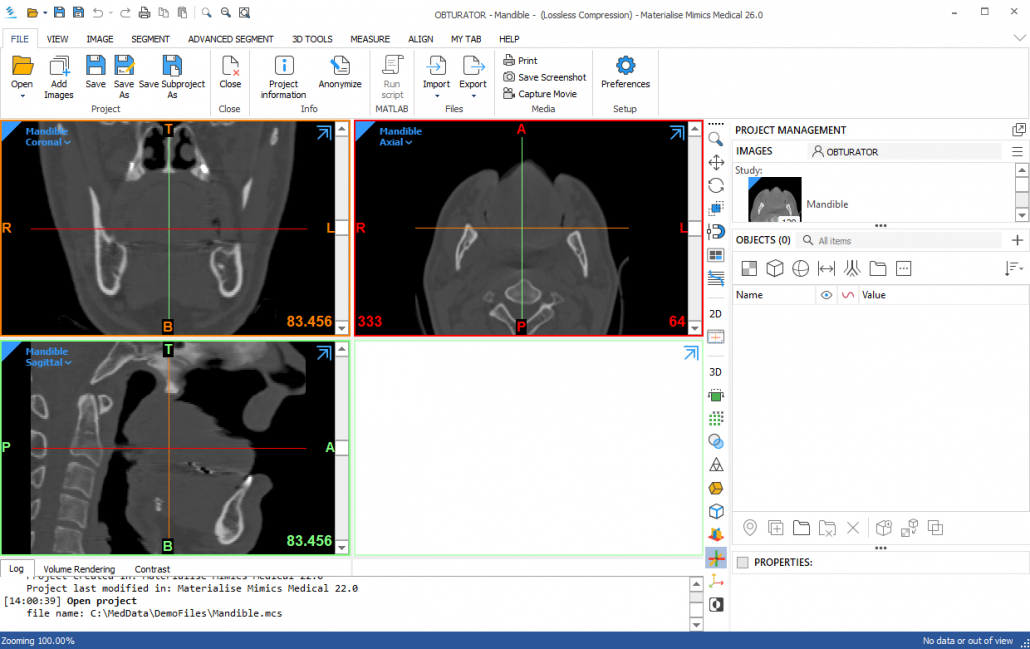Viewport: 1030px width, 649px height.
Task: Click the centerline vessel filter icon
Action: pyautogui.click(x=852, y=268)
